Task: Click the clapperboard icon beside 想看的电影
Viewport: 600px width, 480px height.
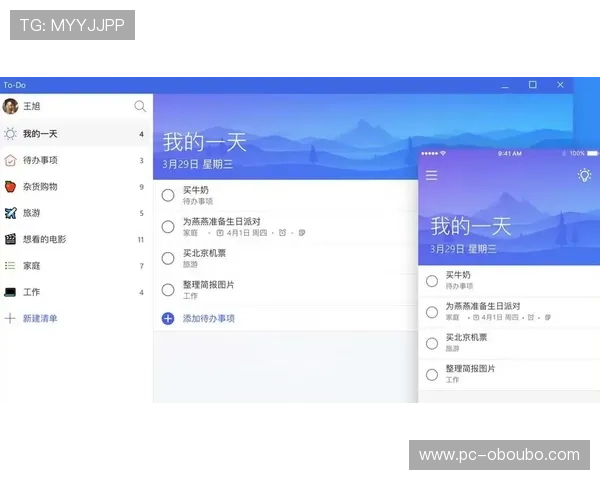Action: (x=10, y=239)
